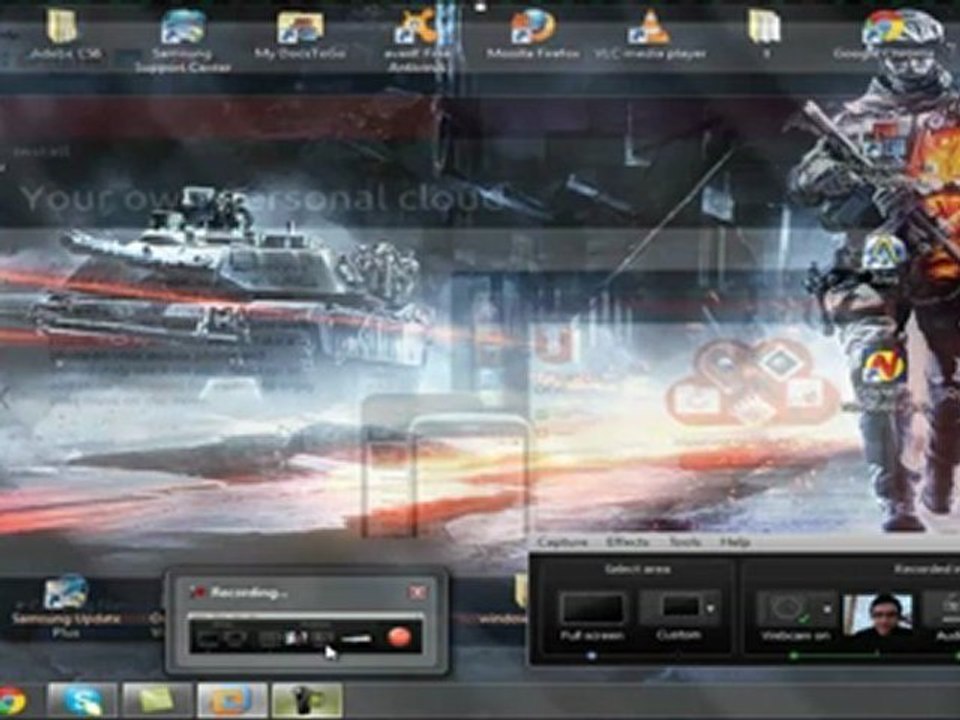This screenshot has width=960, height=720.
Task: Click the webcam preview thumbnail
Action: 878,615
